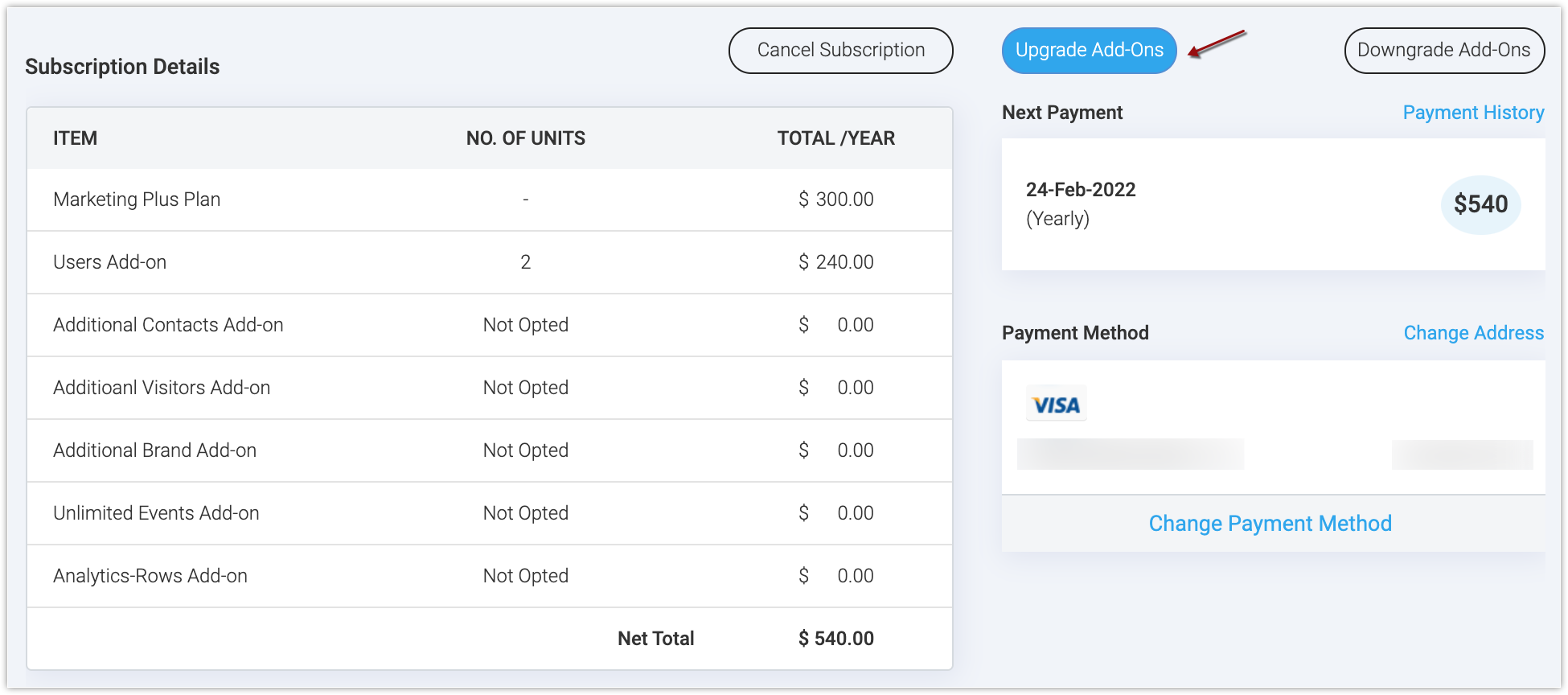Click the ITEM column header
Viewport: 1568px width, 695px height.
(75, 138)
